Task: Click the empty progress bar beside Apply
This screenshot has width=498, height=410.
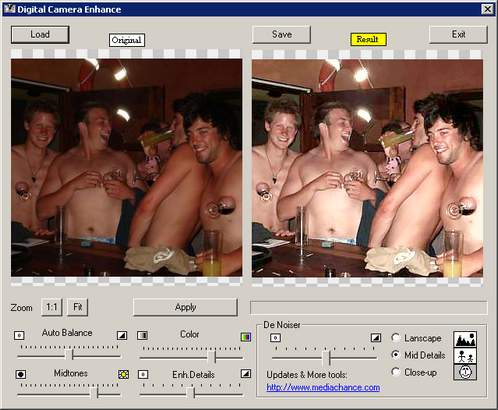Action: click(x=369, y=308)
